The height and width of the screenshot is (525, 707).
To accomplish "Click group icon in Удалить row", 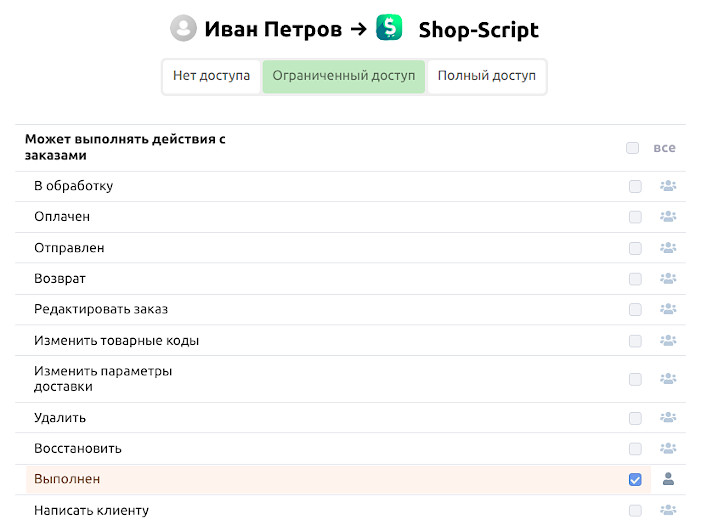I will (x=668, y=418).
